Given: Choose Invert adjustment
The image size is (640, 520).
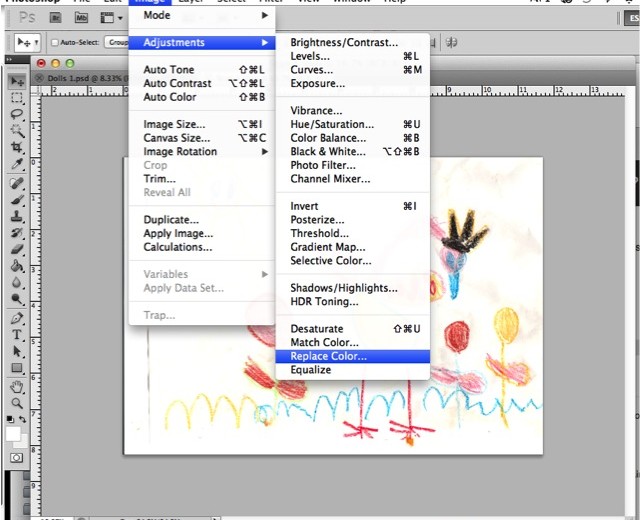Looking at the screenshot, I should [x=353, y=206].
